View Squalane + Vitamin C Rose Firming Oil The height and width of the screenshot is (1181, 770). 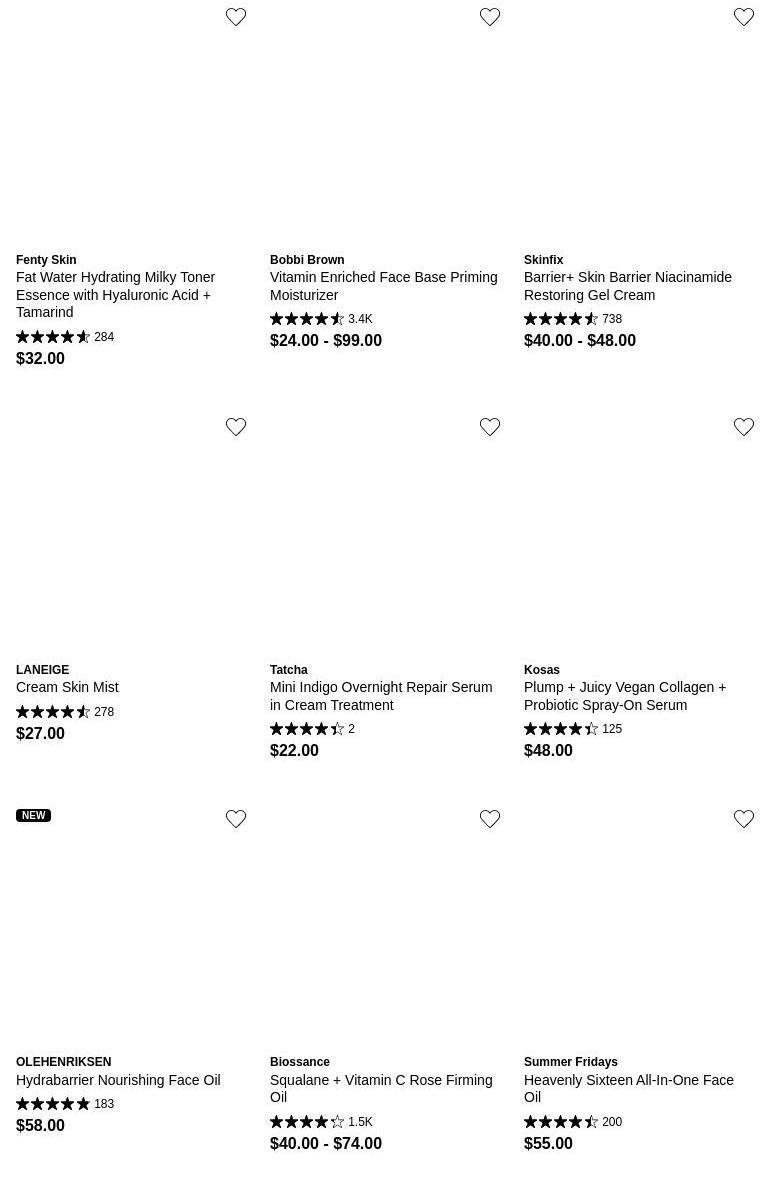pyautogui.click(x=380, y=1088)
